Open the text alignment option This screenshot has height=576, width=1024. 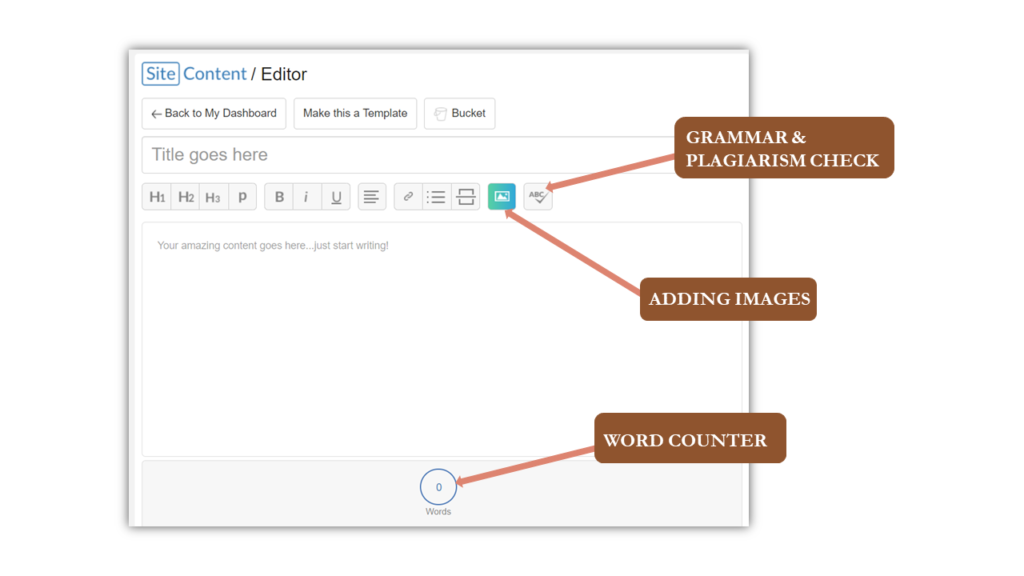372,197
